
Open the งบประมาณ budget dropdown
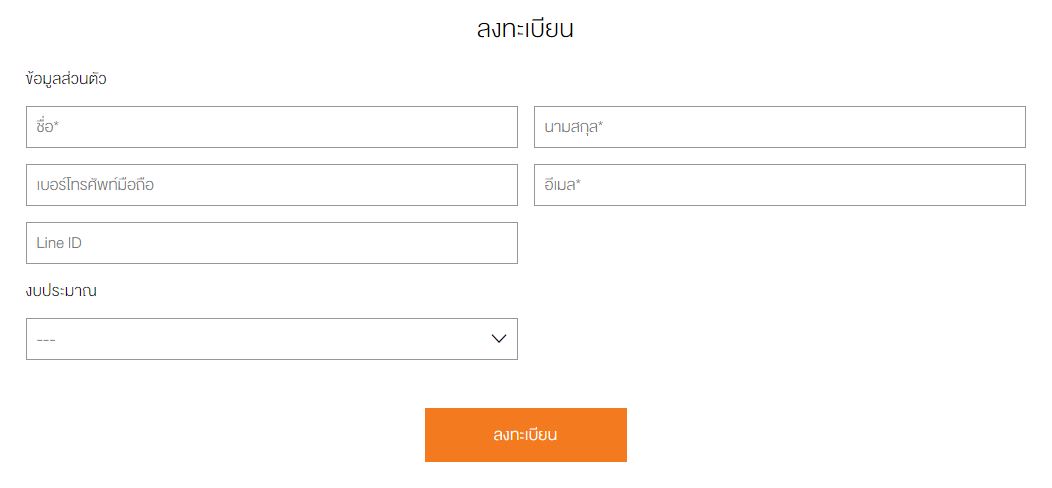click(271, 339)
